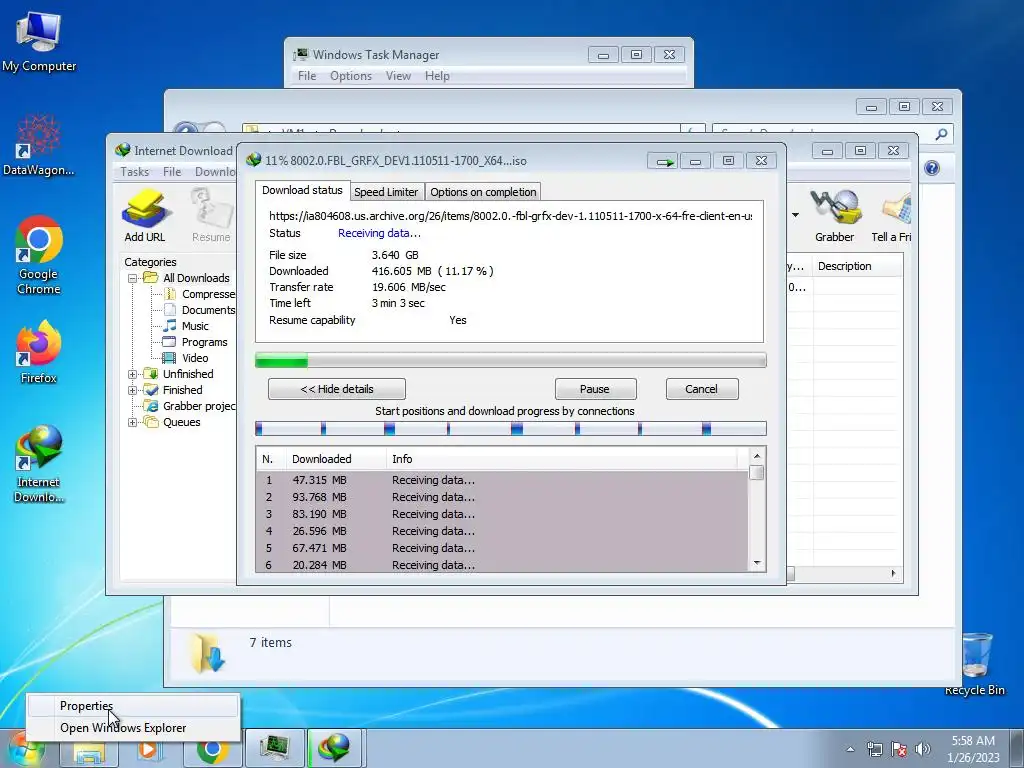
Task: Click the network tray icon
Action: [x=874, y=749]
